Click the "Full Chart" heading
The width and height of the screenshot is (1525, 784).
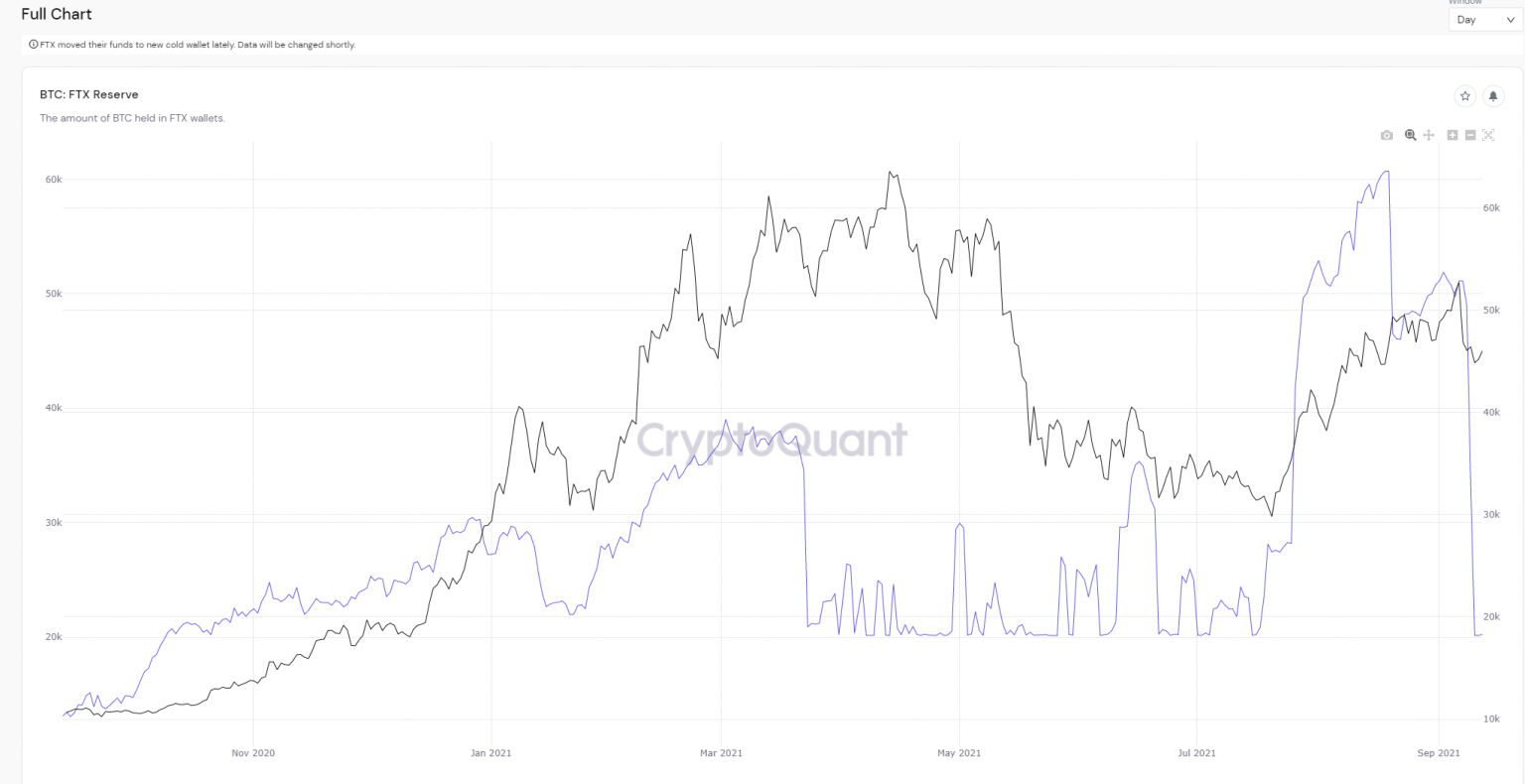click(x=57, y=14)
